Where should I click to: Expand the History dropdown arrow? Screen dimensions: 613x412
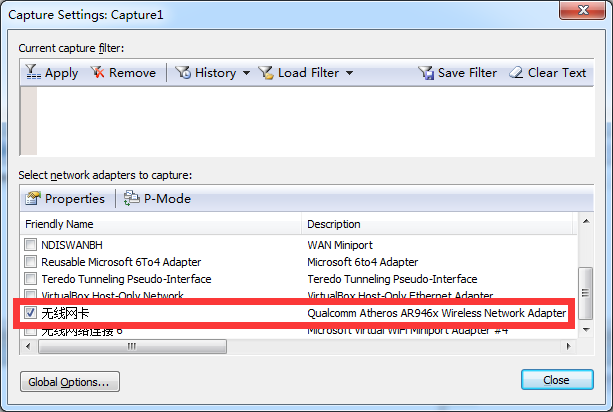click(x=245, y=72)
